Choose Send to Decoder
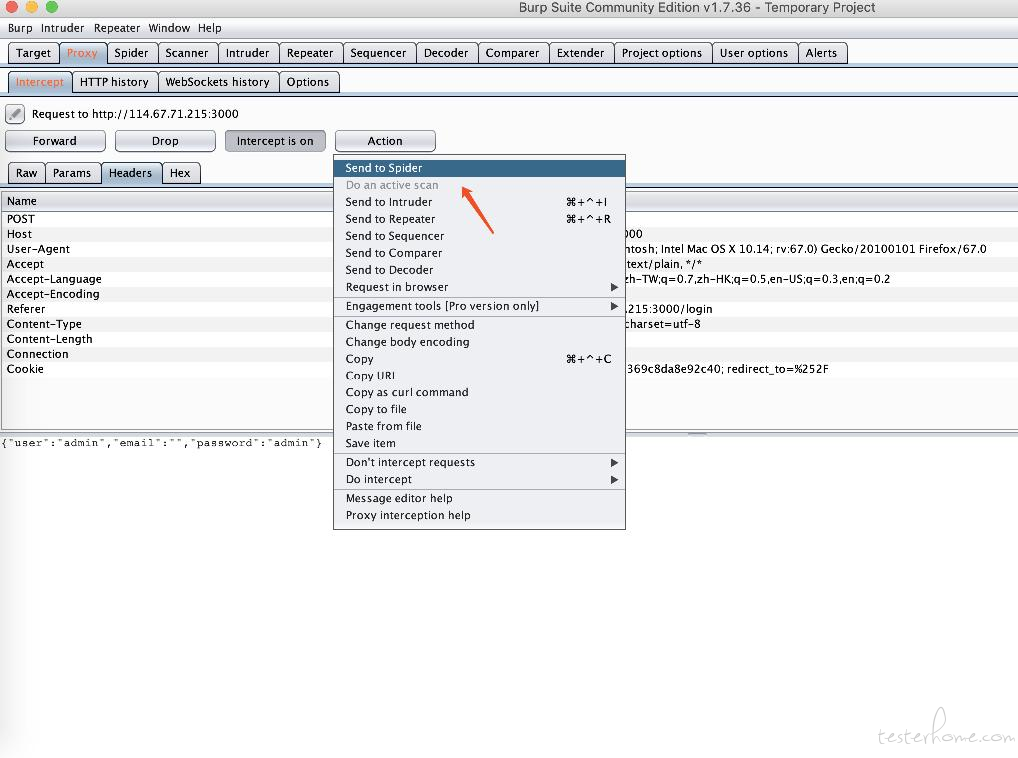This screenshot has width=1018, height=758. [x=479, y=269]
